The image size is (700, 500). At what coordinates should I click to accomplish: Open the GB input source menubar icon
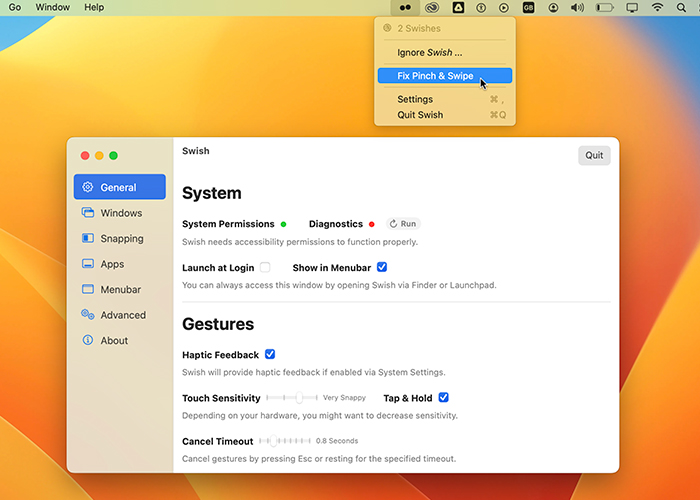528,8
